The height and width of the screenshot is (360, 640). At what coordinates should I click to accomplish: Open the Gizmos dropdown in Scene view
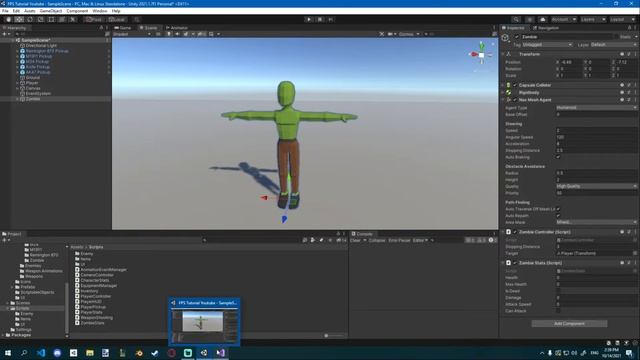point(409,34)
